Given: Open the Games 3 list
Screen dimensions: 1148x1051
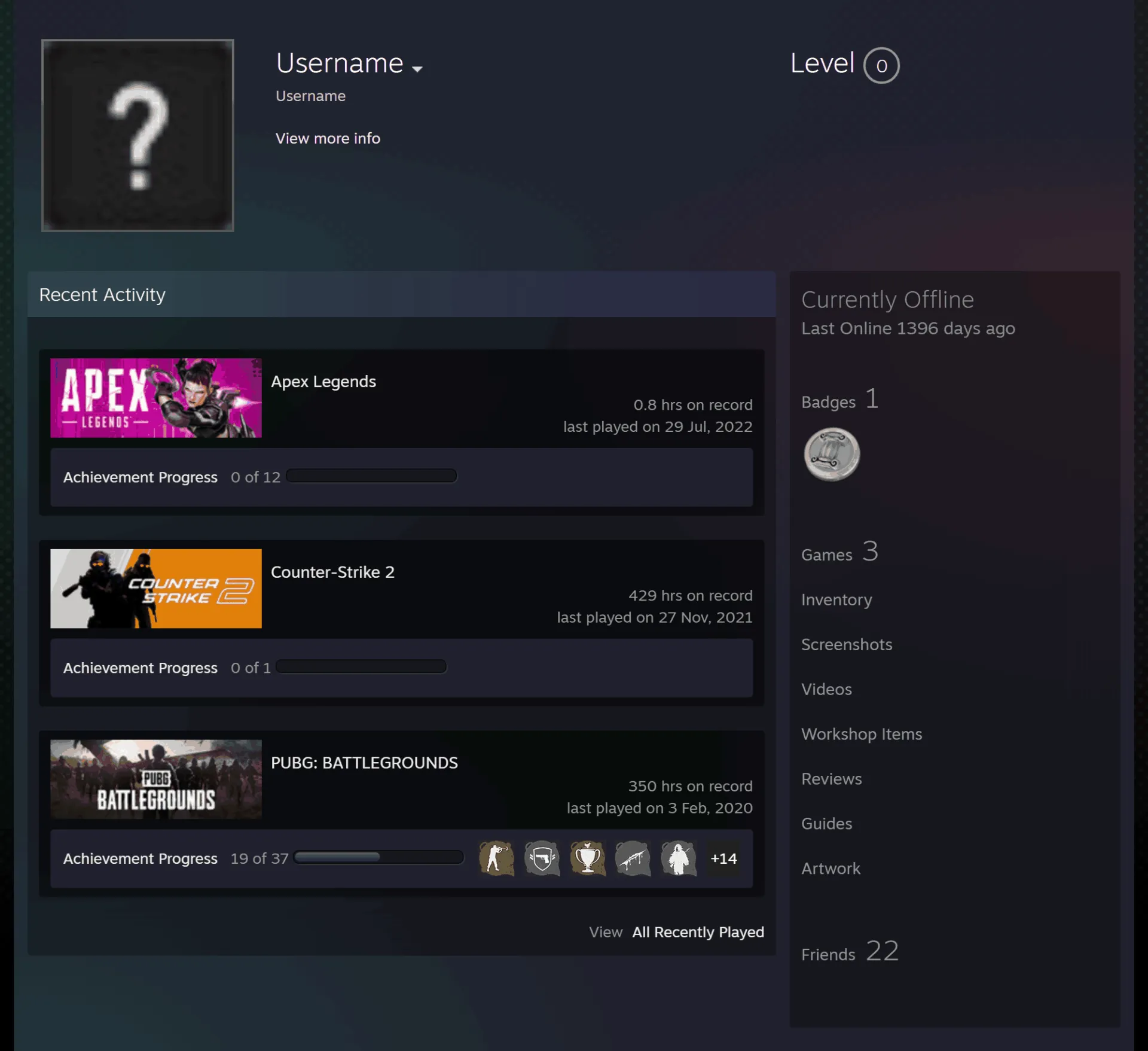Looking at the screenshot, I should pos(839,552).
